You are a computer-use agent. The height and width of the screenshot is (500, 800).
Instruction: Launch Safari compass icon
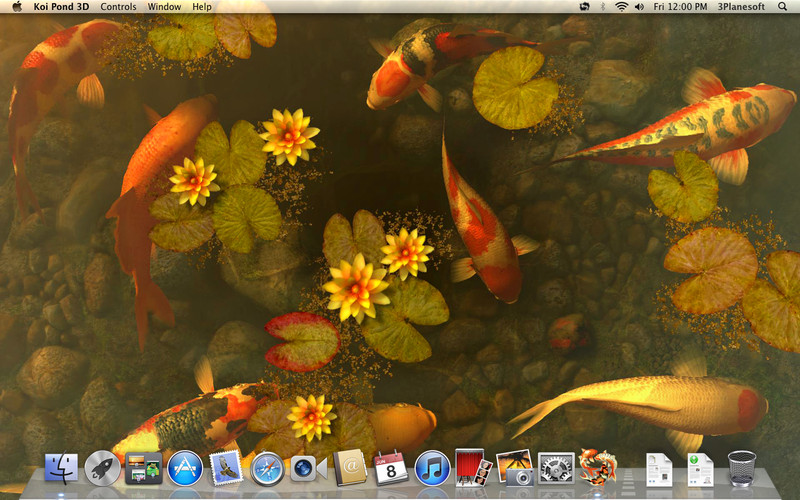tap(268, 467)
